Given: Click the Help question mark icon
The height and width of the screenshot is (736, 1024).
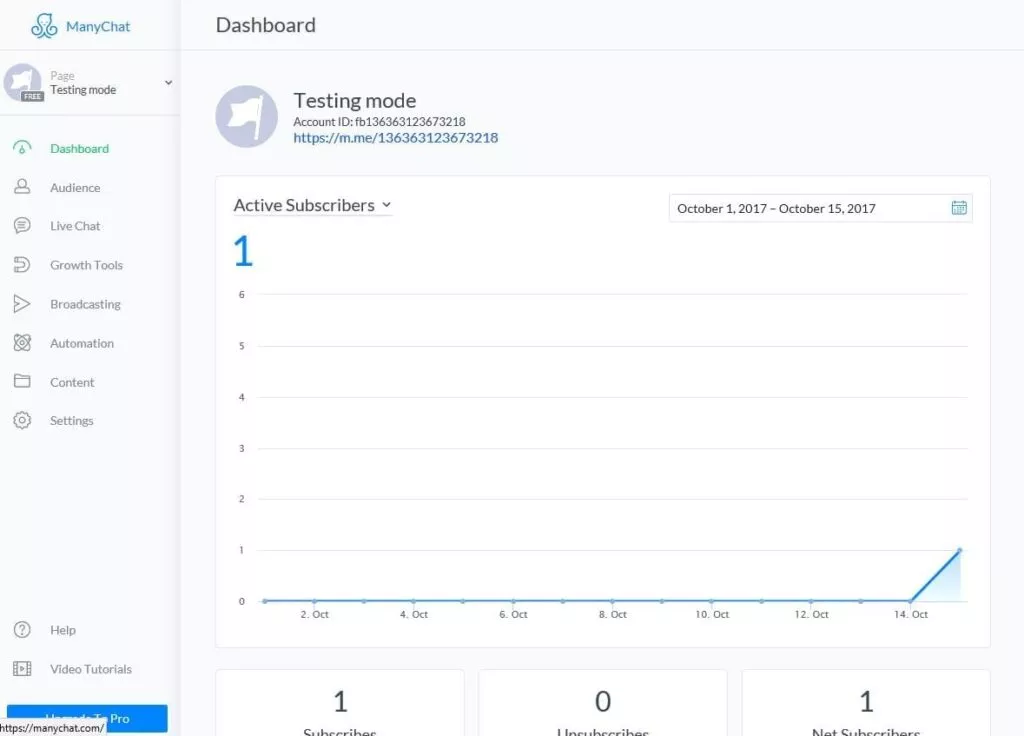Looking at the screenshot, I should coord(22,630).
